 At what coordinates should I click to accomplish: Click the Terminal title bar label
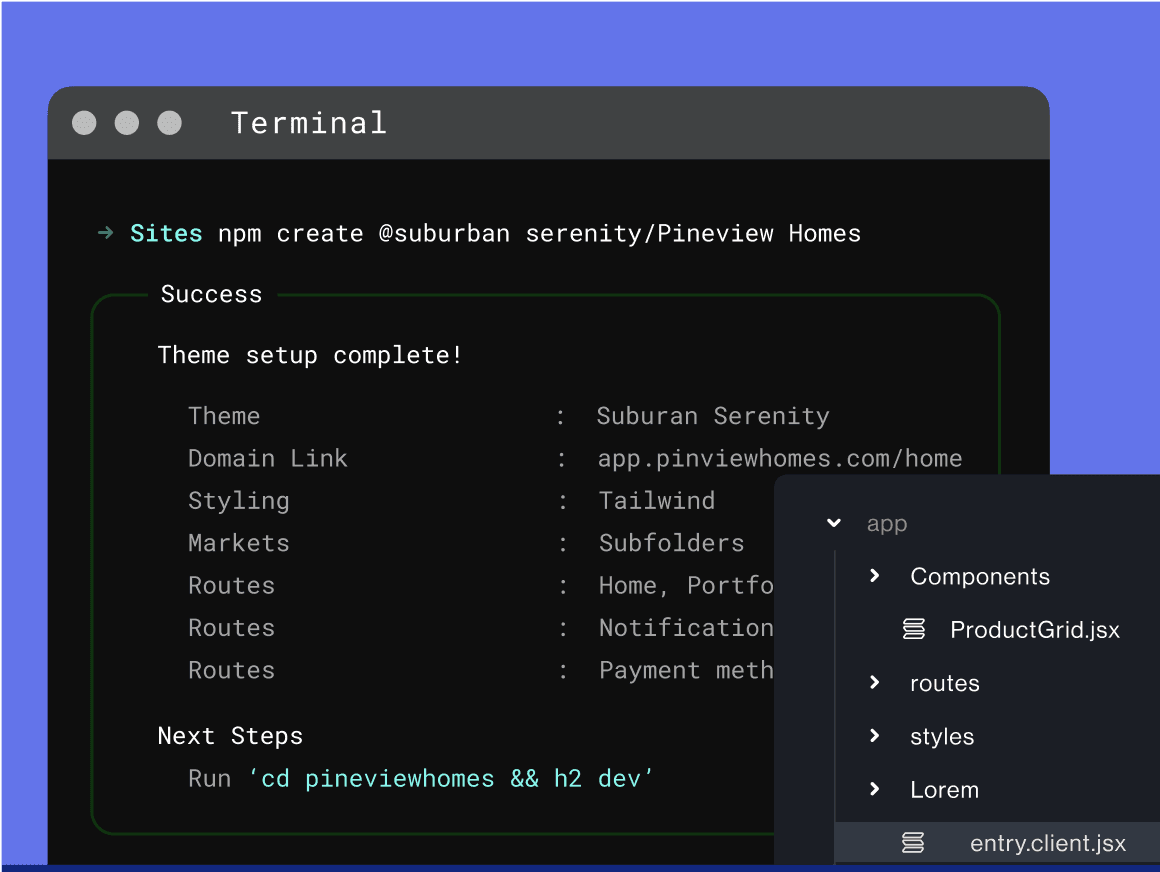click(309, 122)
